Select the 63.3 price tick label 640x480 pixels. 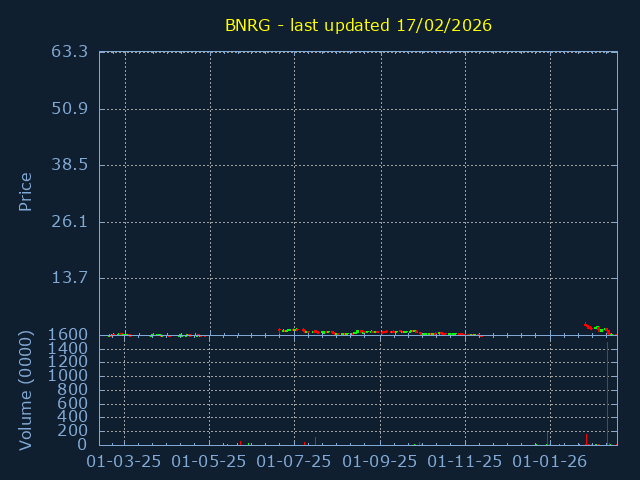click(70, 51)
